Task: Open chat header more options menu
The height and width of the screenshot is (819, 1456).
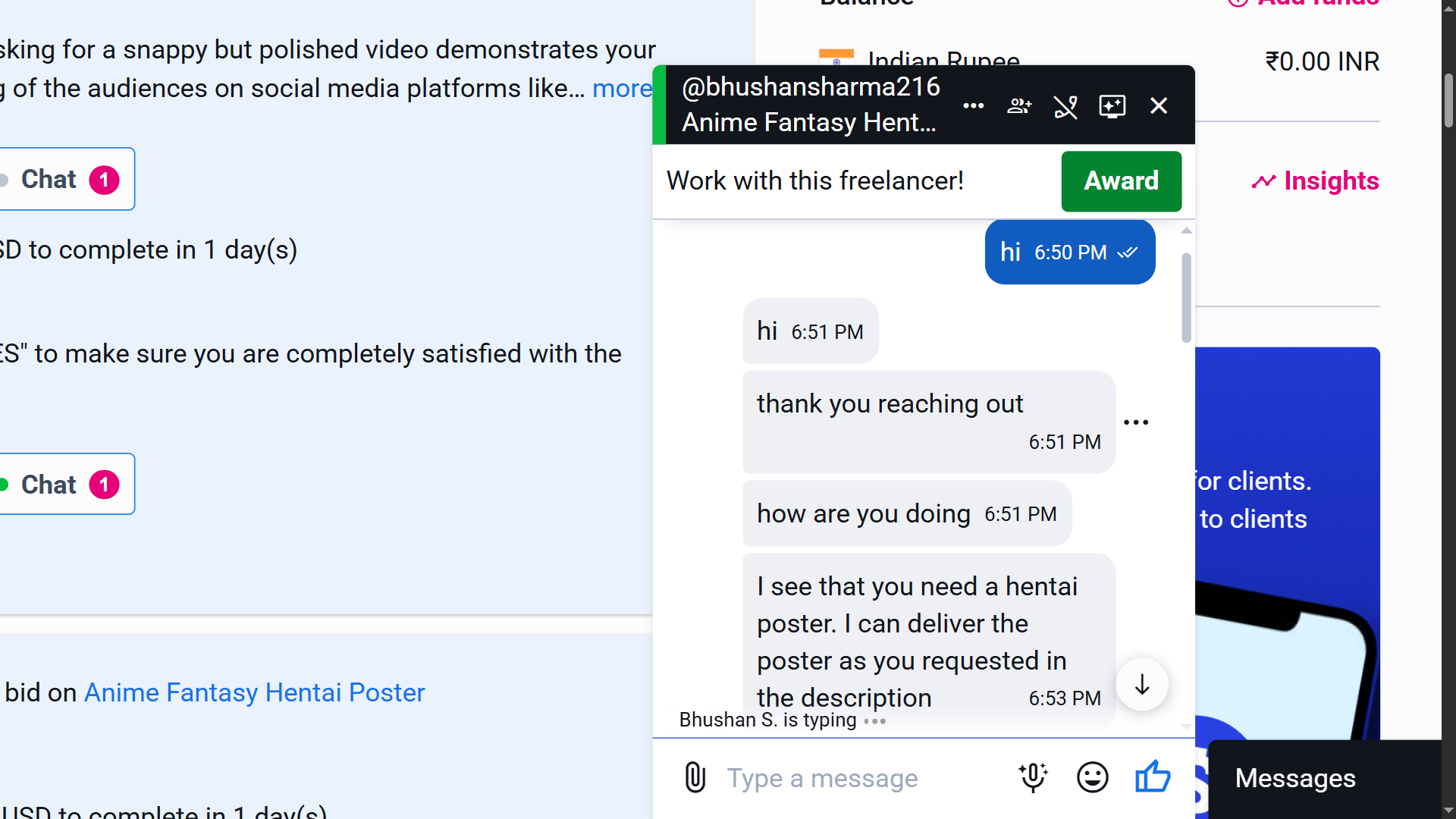Action: pyautogui.click(x=973, y=106)
